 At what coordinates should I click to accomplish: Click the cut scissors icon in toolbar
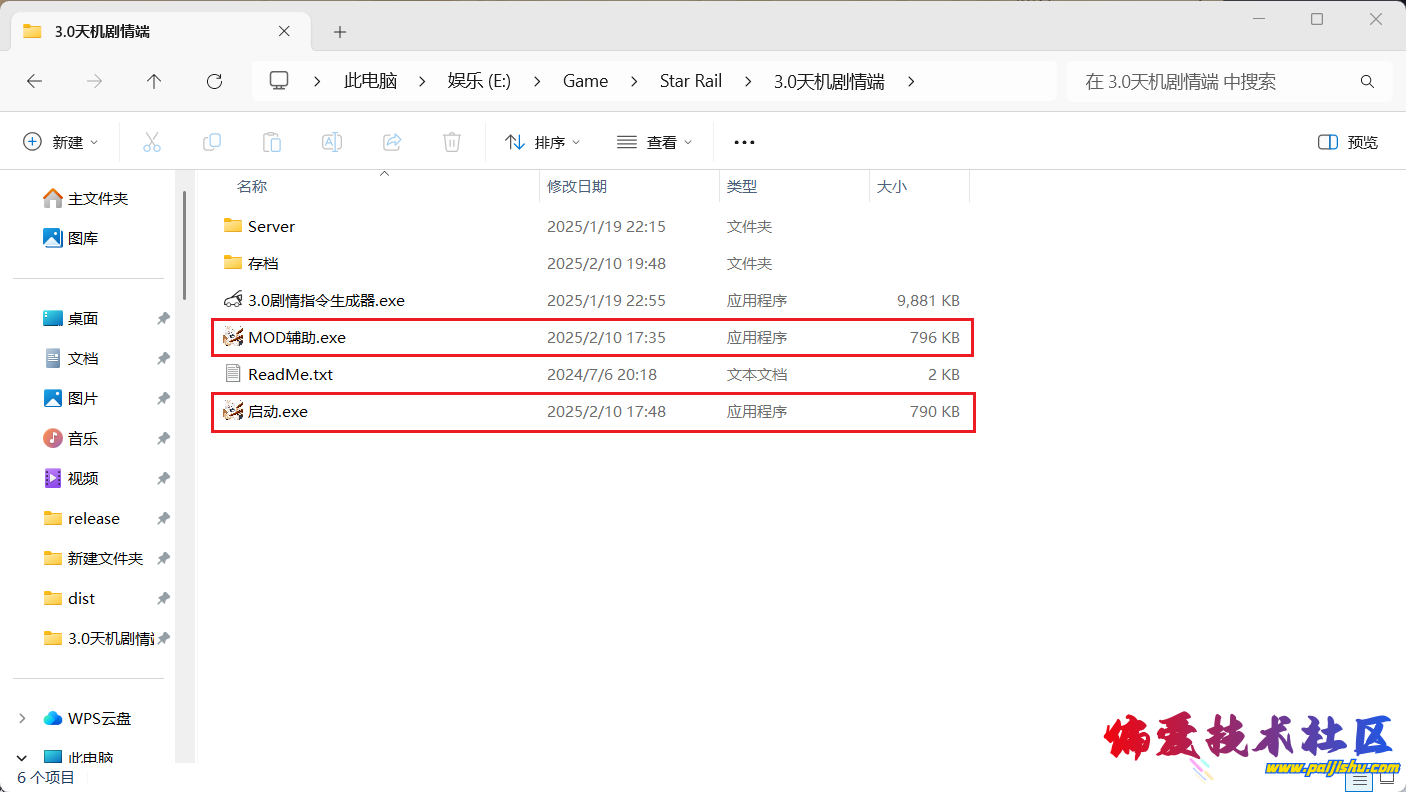(x=152, y=142)
